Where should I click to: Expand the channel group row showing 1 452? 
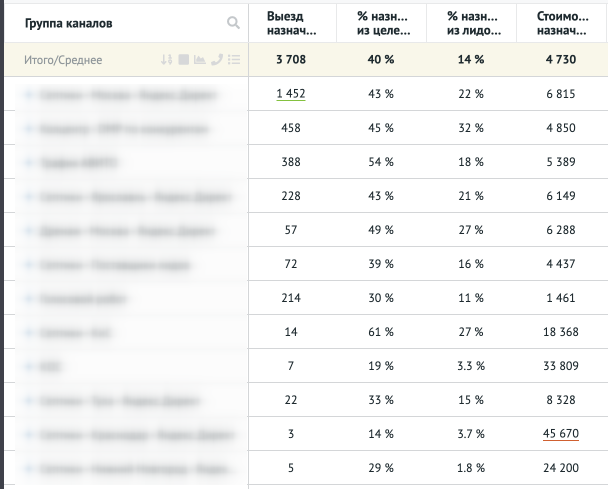point(28,95)
